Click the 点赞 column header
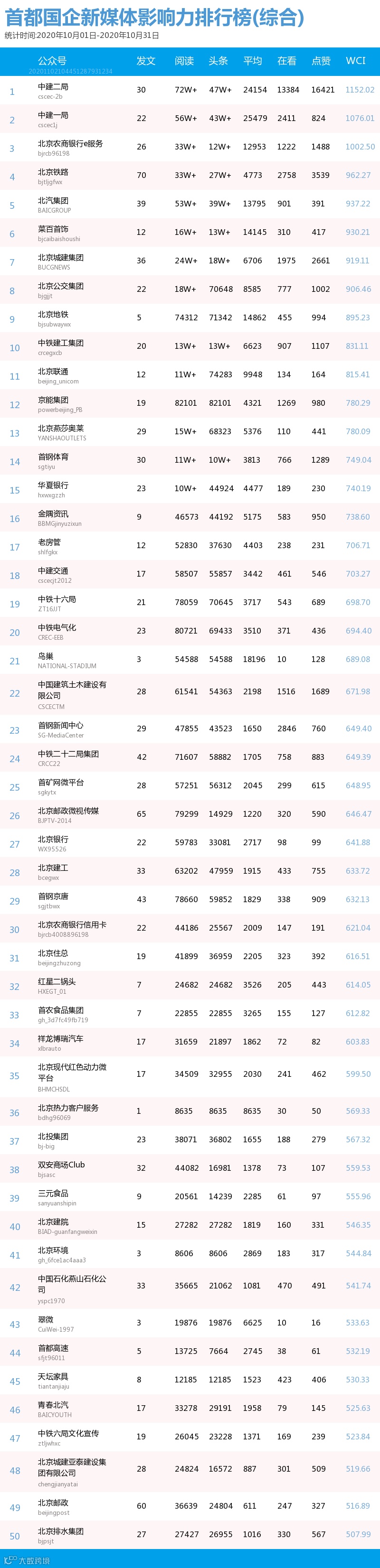 321,61
